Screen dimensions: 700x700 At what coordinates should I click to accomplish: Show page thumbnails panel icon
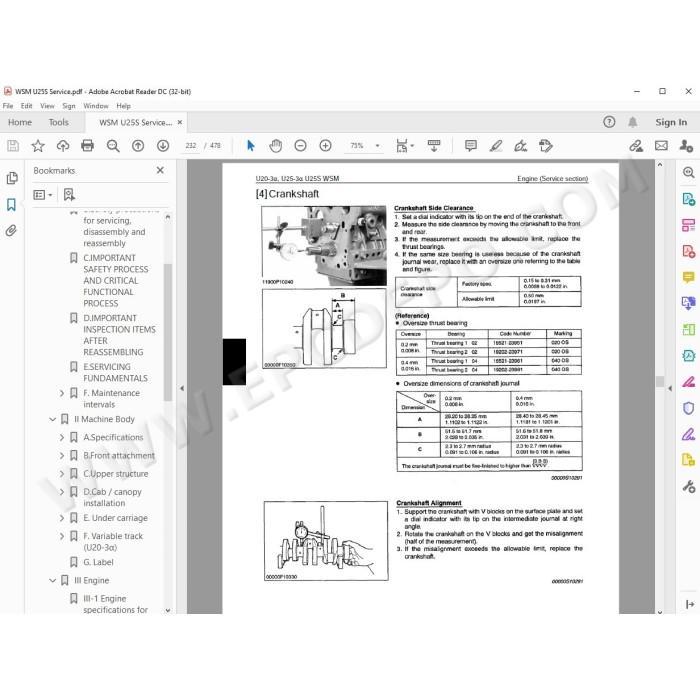click(x=12, y=178)
